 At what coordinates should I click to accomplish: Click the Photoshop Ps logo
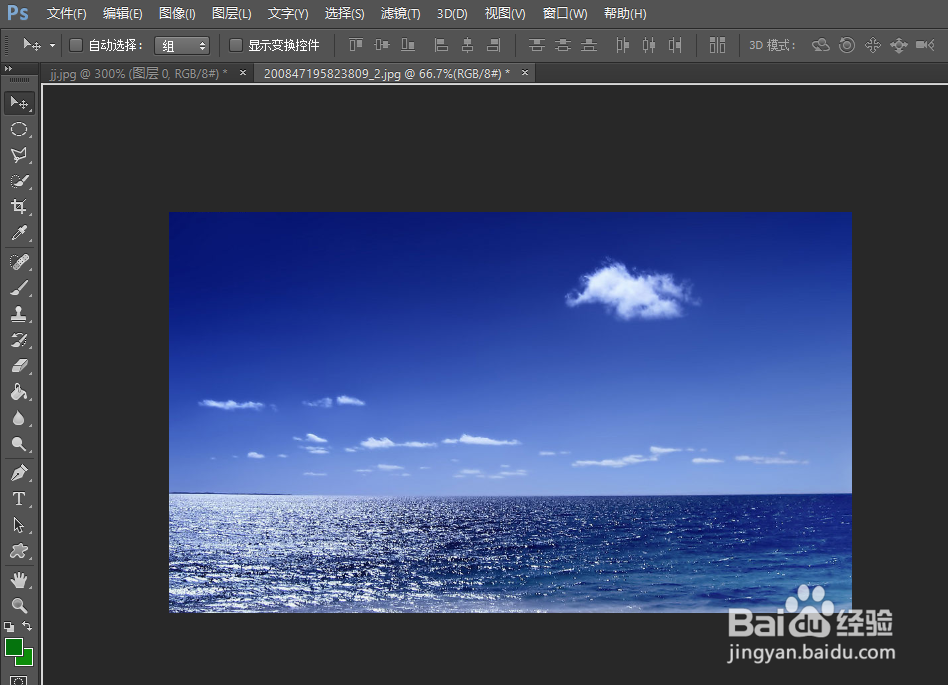[18, 13]
